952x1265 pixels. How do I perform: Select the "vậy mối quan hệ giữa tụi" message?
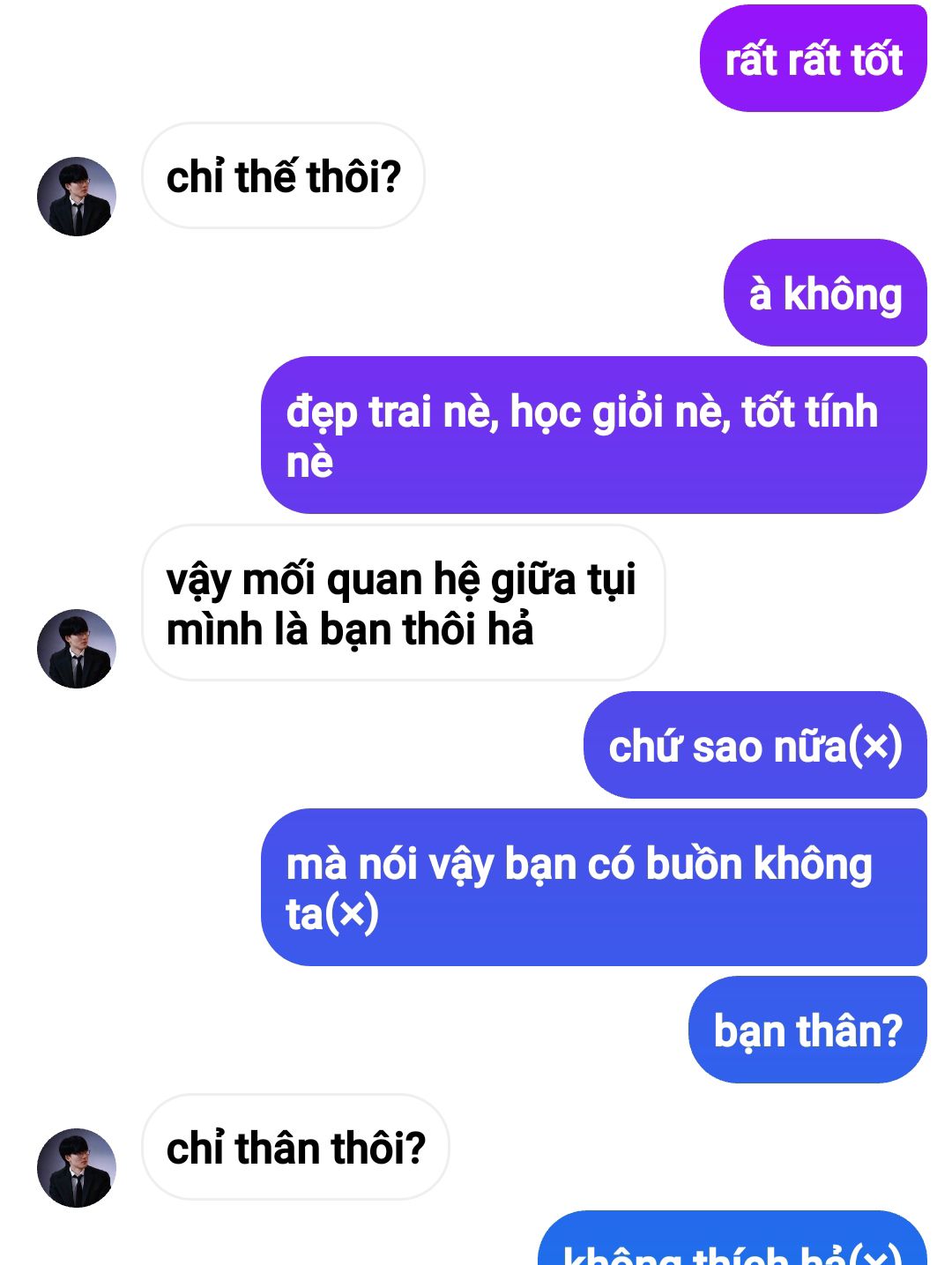click(403, 603)
